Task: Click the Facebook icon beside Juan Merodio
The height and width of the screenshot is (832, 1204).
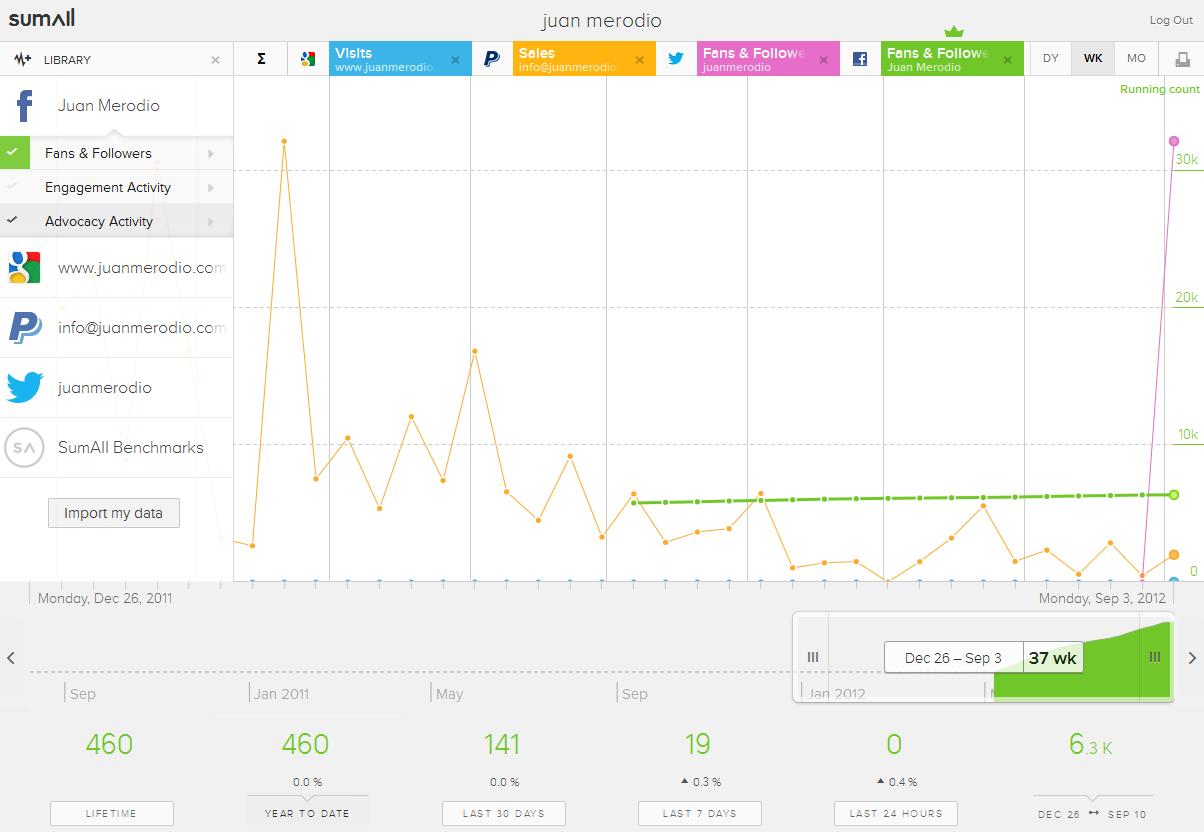Action: 24,106
